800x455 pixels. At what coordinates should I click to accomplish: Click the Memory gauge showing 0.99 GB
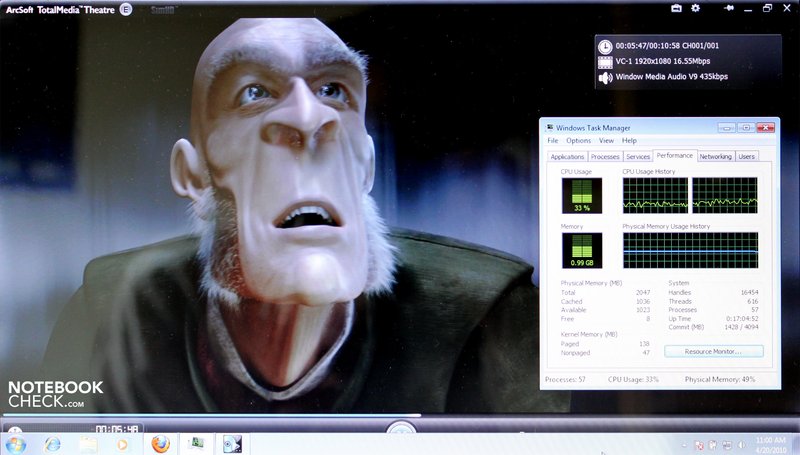point(582,250)
